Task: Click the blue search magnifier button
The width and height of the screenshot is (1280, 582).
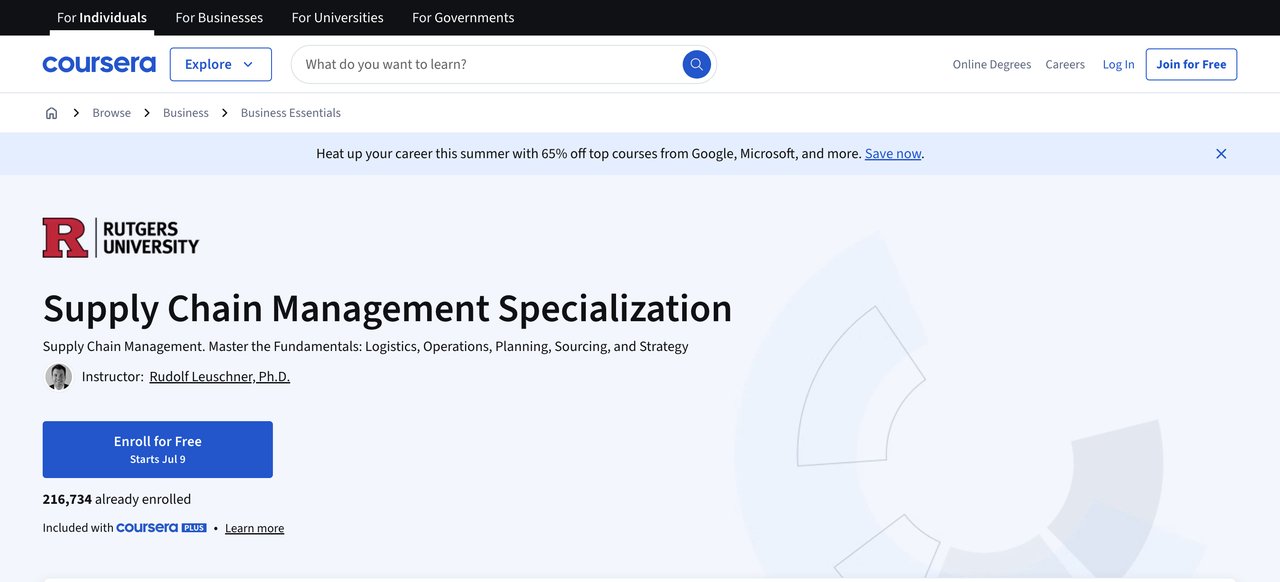Action: pos(697,64)
